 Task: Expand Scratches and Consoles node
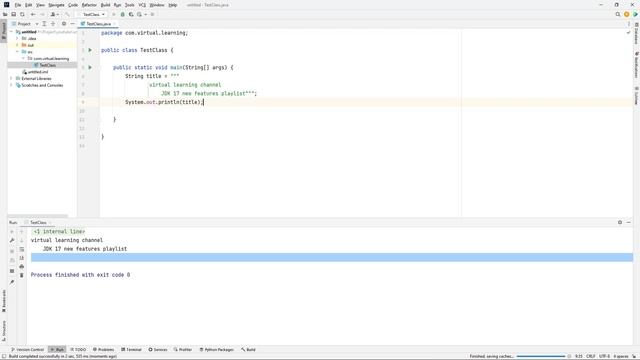coord(11,85)
